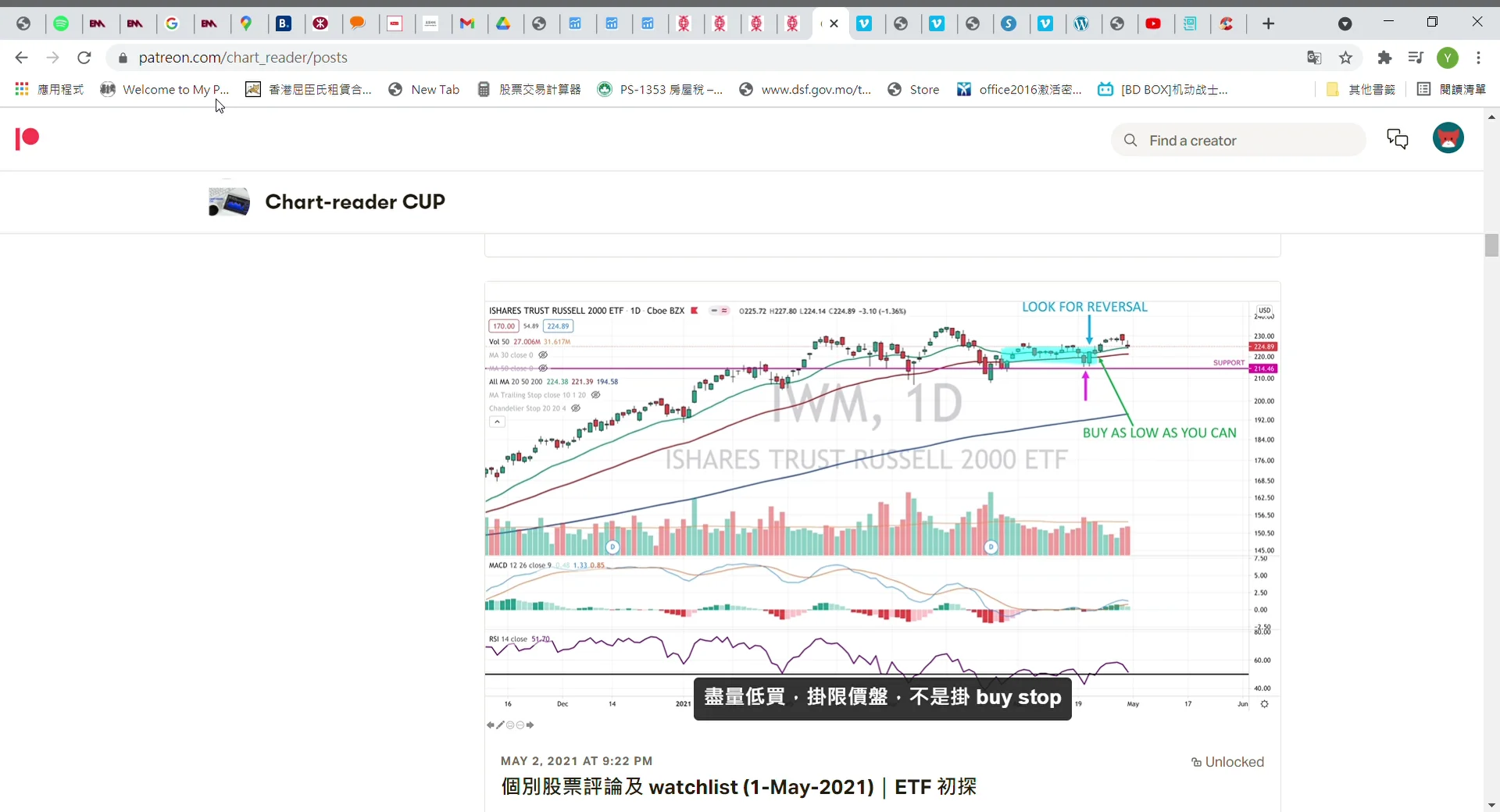This screenshot has width=1500, height=812.
Task: Translate the page with the Translate icon
Action: tap(1314, 58)
